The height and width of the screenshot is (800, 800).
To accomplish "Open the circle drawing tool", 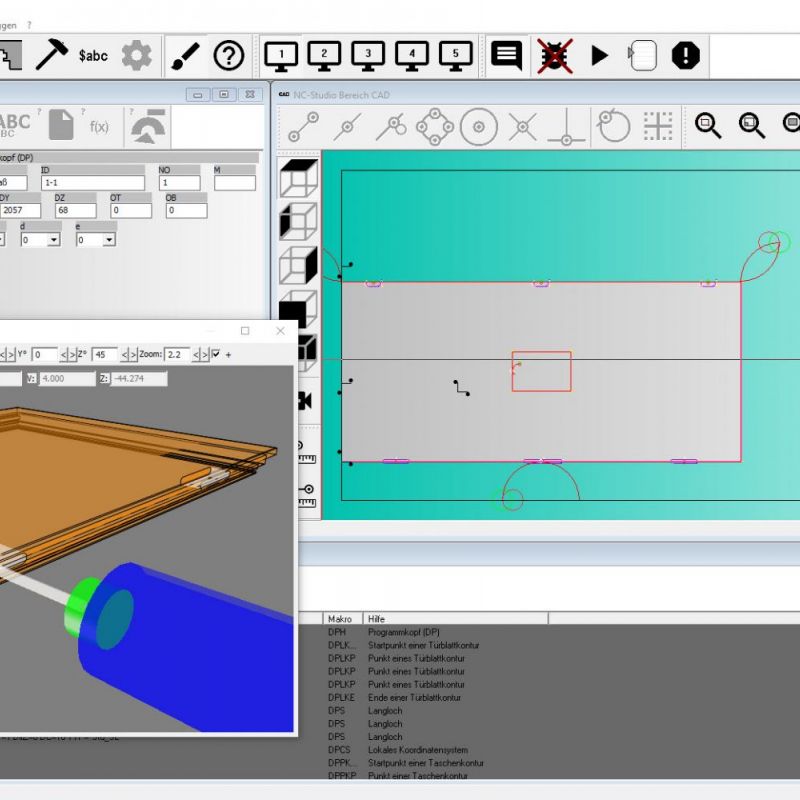I will [x=481, y=127].
